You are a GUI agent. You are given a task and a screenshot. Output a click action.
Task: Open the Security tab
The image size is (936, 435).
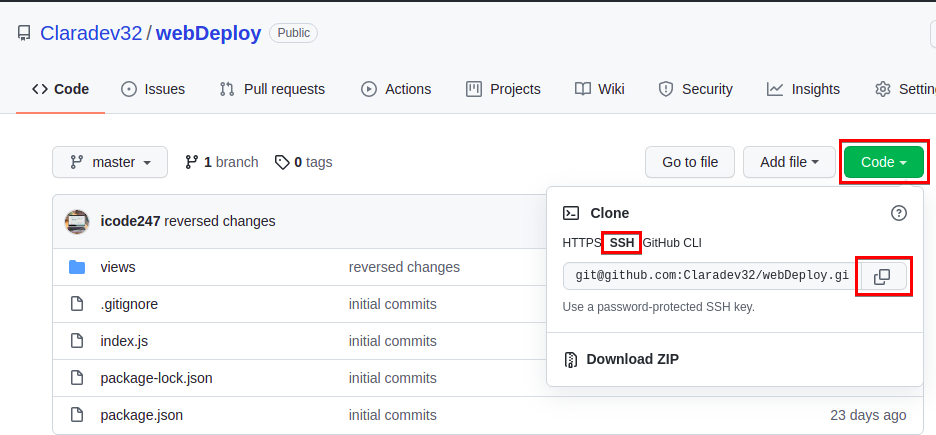695,90
